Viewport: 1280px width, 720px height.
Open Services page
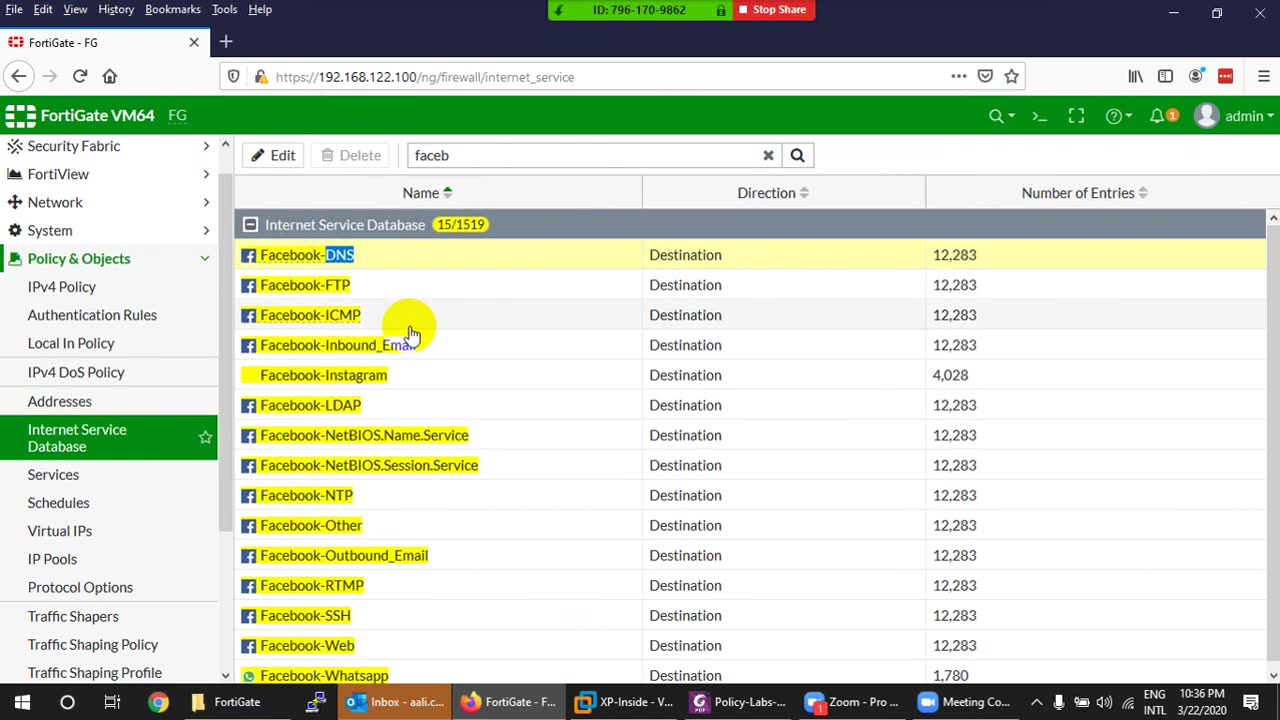click(53, 475)
